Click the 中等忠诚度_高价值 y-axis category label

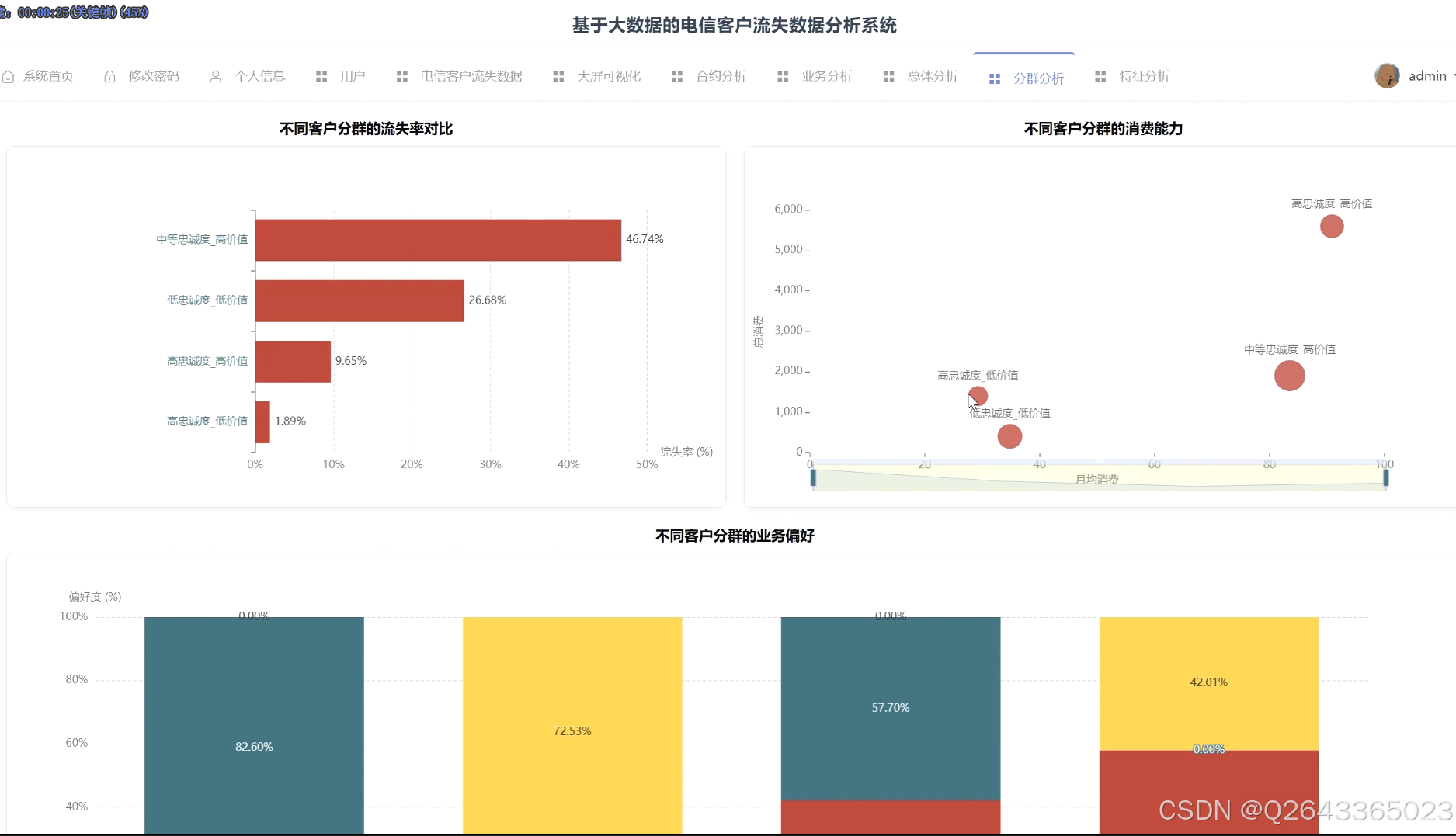coord(202,239)
